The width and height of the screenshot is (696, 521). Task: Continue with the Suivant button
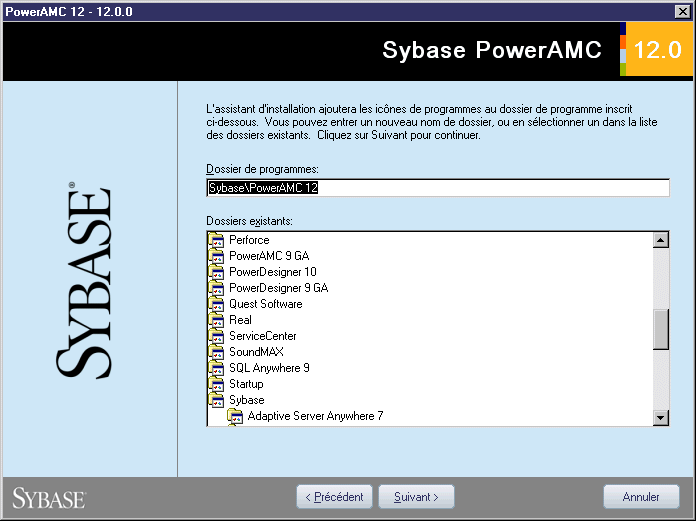click(x=416, y=497)
